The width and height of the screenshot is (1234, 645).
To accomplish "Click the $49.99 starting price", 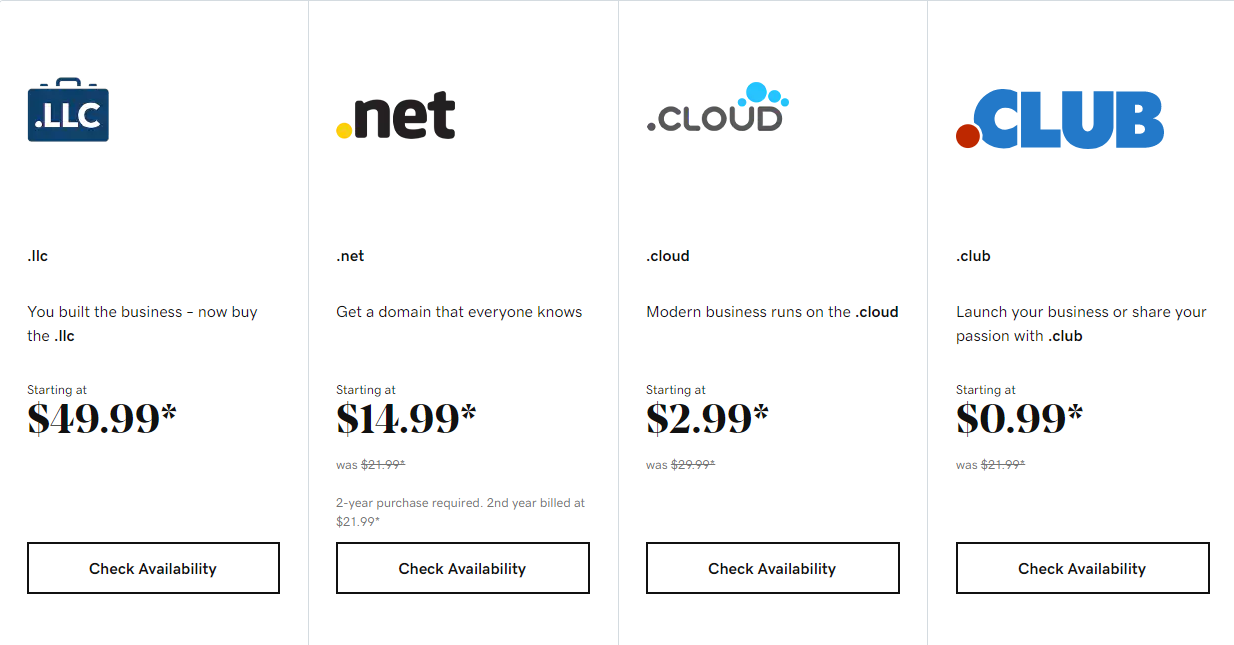I will coord(101,418).
